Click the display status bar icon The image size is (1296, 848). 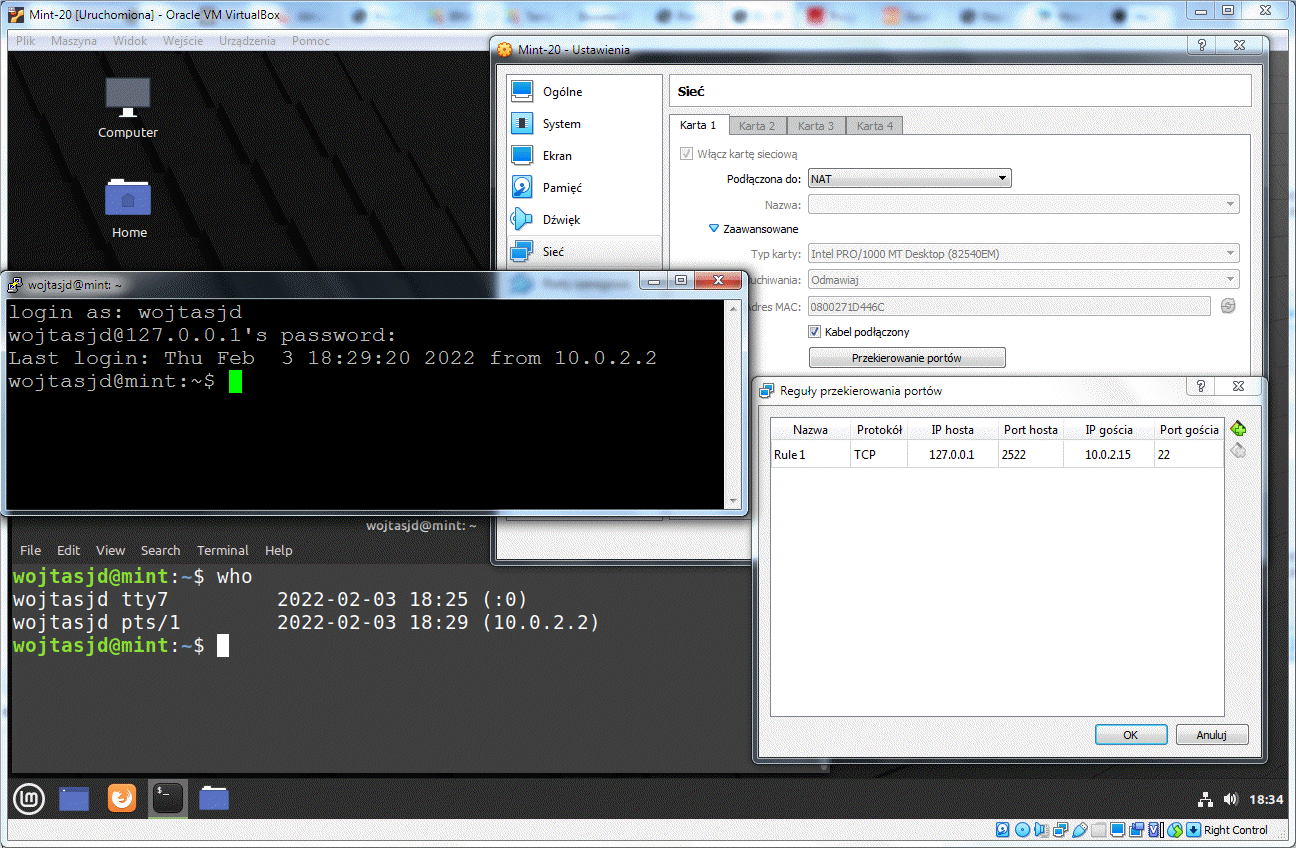[x=1118, y=830]
